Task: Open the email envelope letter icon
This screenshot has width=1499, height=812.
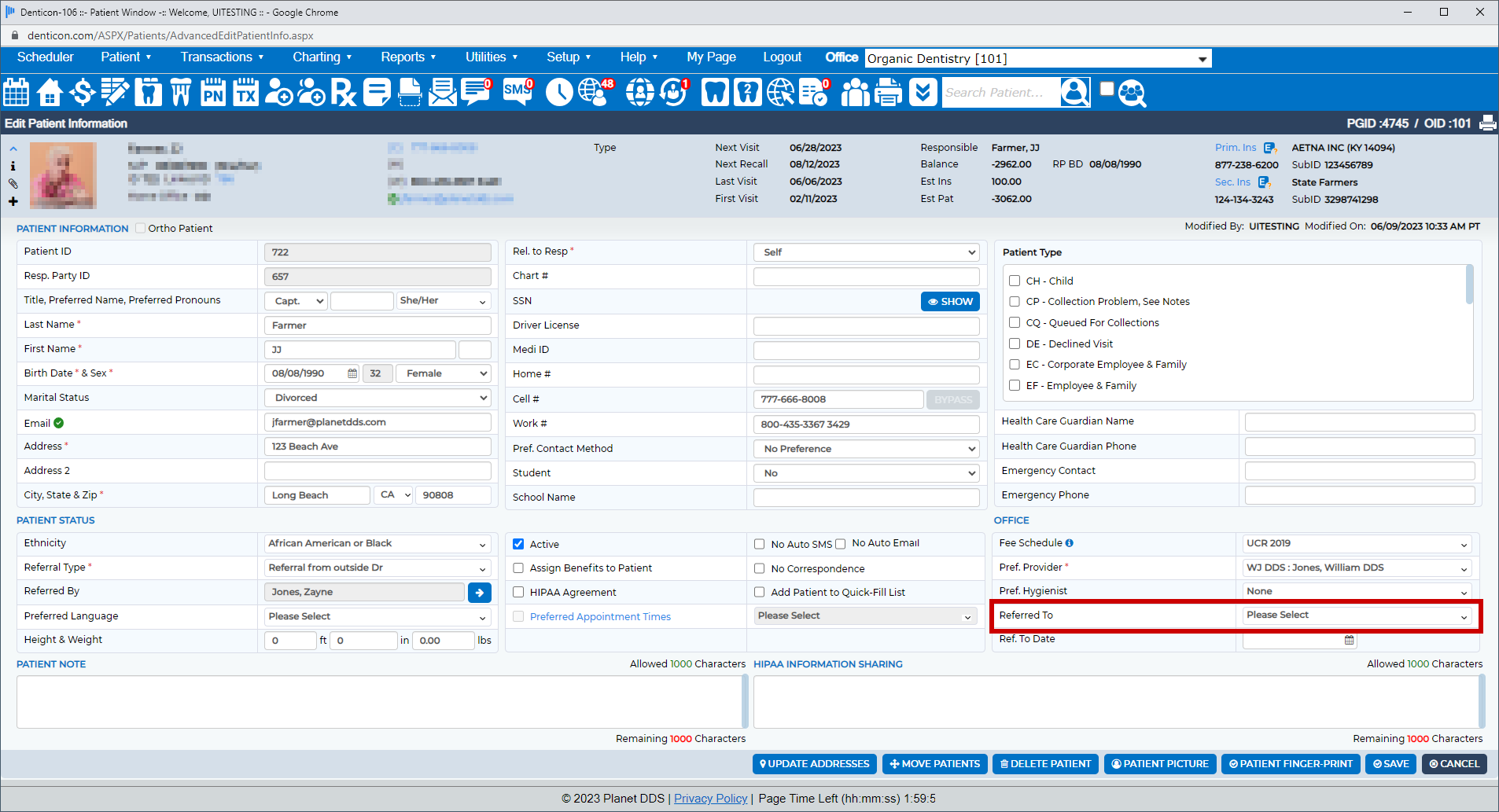Action: coord(443,92)
